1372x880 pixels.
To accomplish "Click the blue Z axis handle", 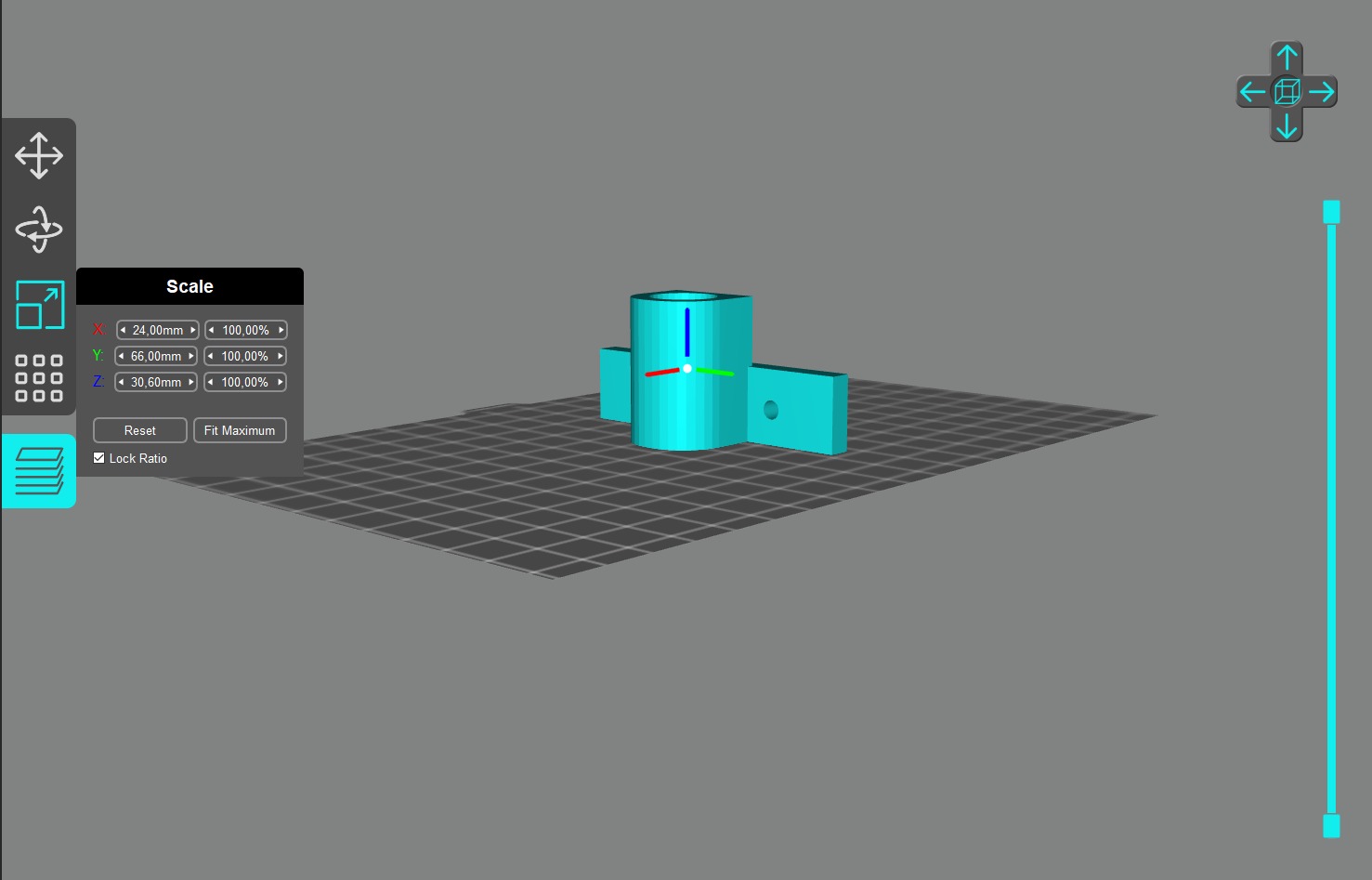I will click(687, 332).
